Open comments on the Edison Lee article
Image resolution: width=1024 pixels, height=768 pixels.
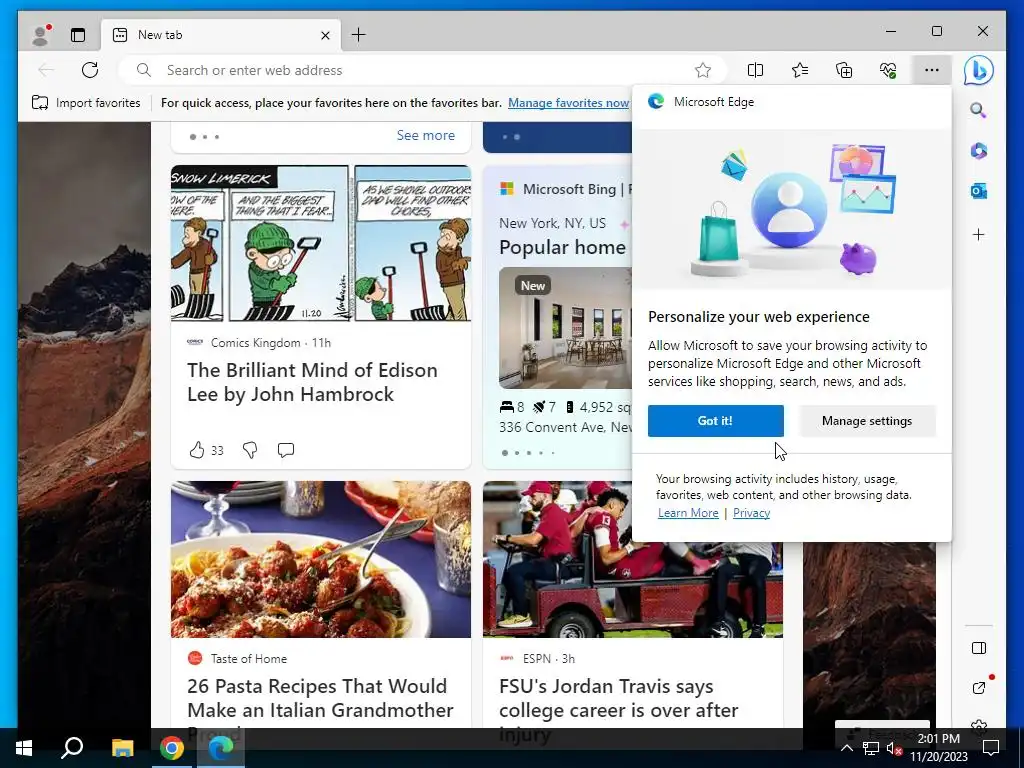(x=285, y=450)
